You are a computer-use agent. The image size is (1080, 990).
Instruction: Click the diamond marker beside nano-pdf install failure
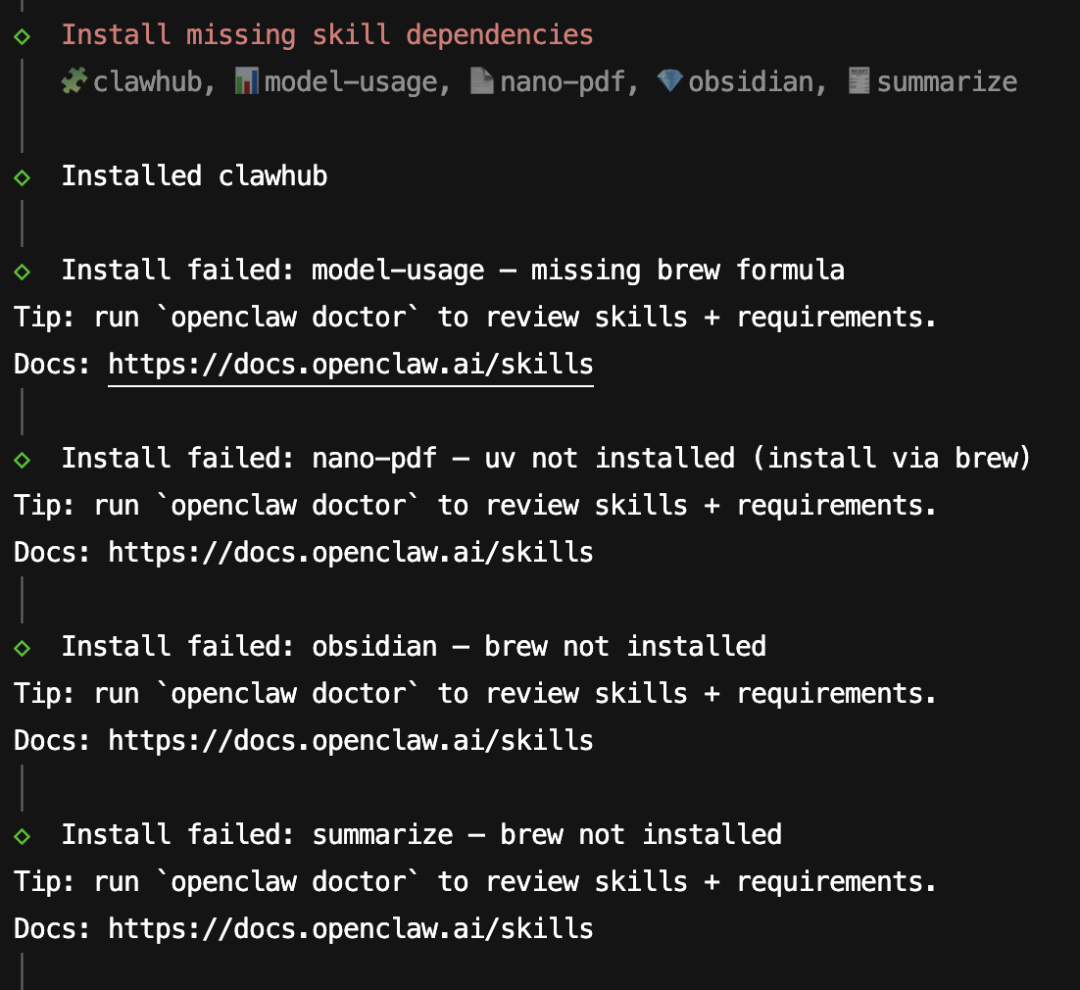22,459
